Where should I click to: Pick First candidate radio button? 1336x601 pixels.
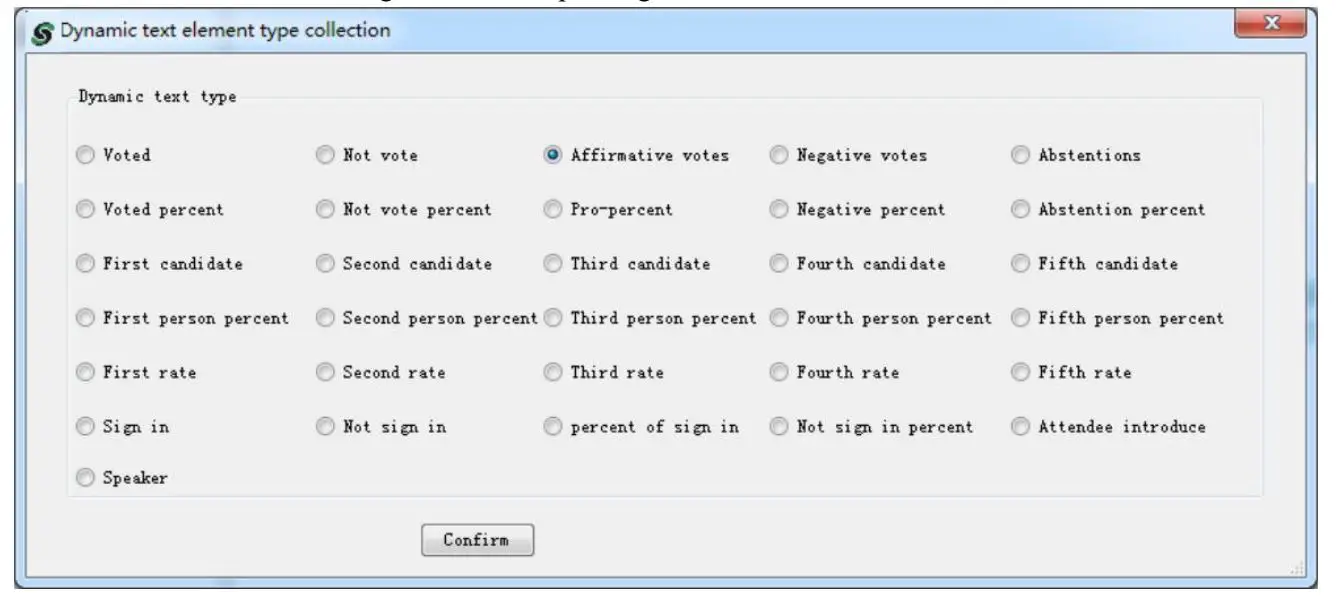pyautogui.click(x=86, y=264)
